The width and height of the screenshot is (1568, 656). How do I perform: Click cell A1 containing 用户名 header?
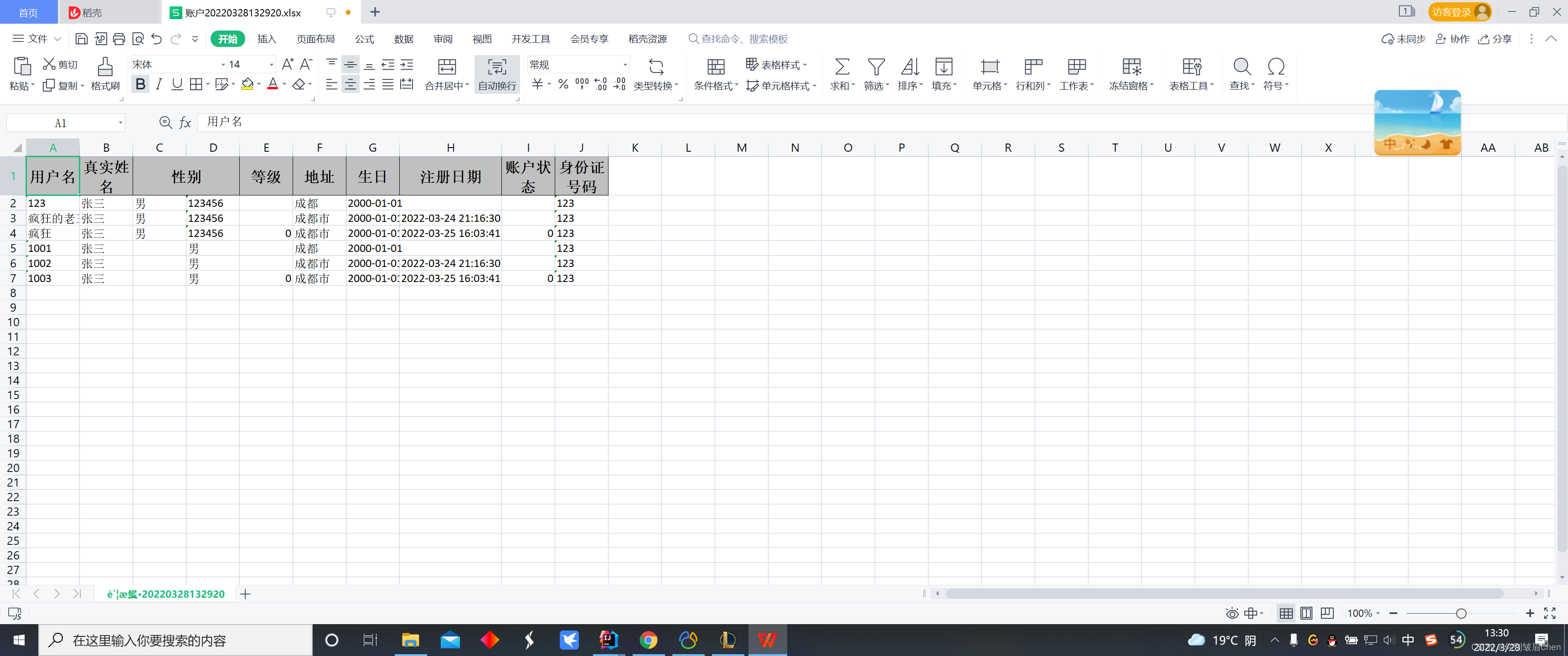51,176
